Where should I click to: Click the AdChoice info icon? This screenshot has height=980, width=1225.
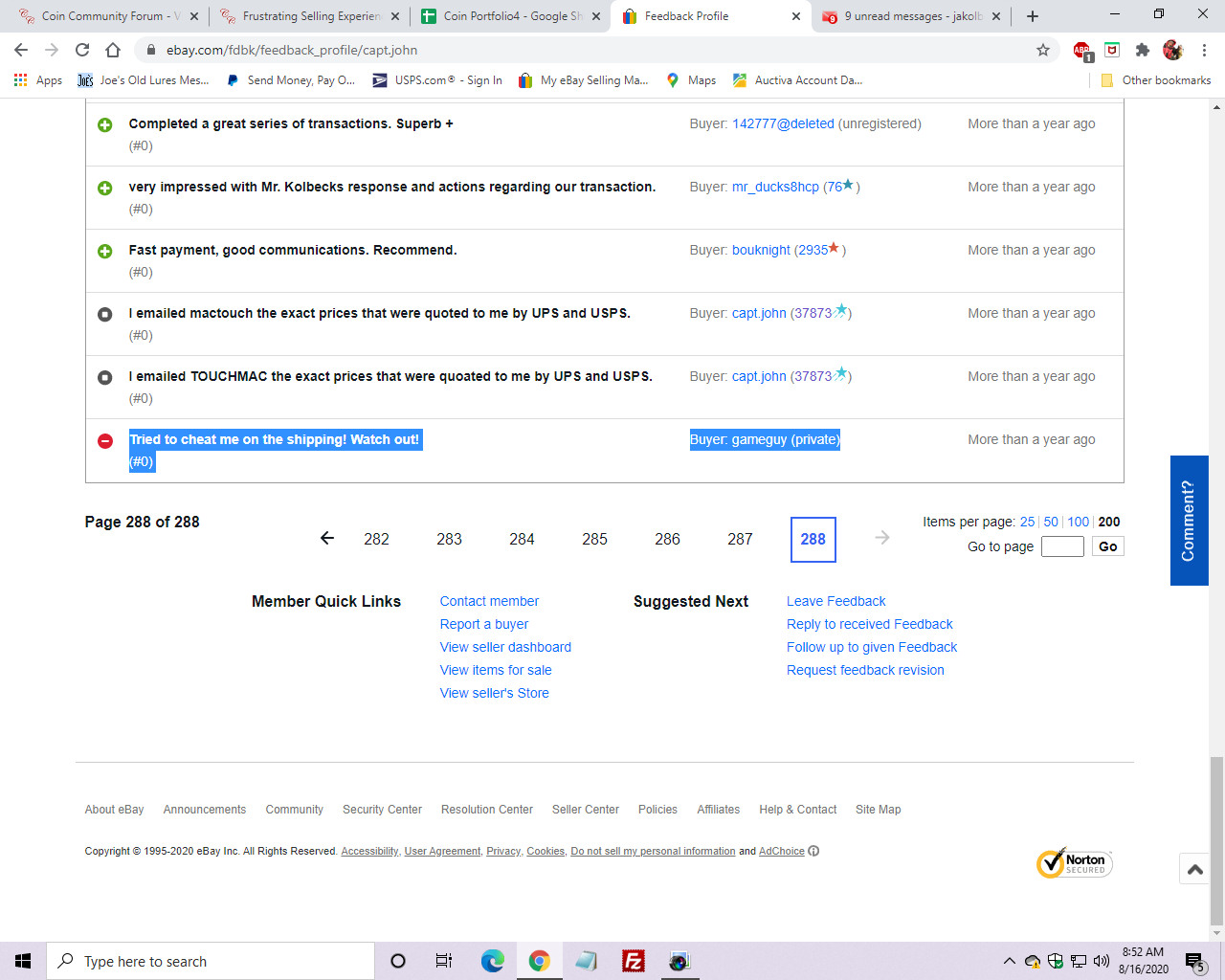813,851
